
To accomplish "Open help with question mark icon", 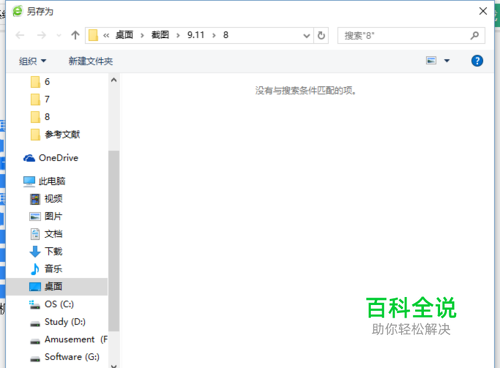I will (477, 61).
